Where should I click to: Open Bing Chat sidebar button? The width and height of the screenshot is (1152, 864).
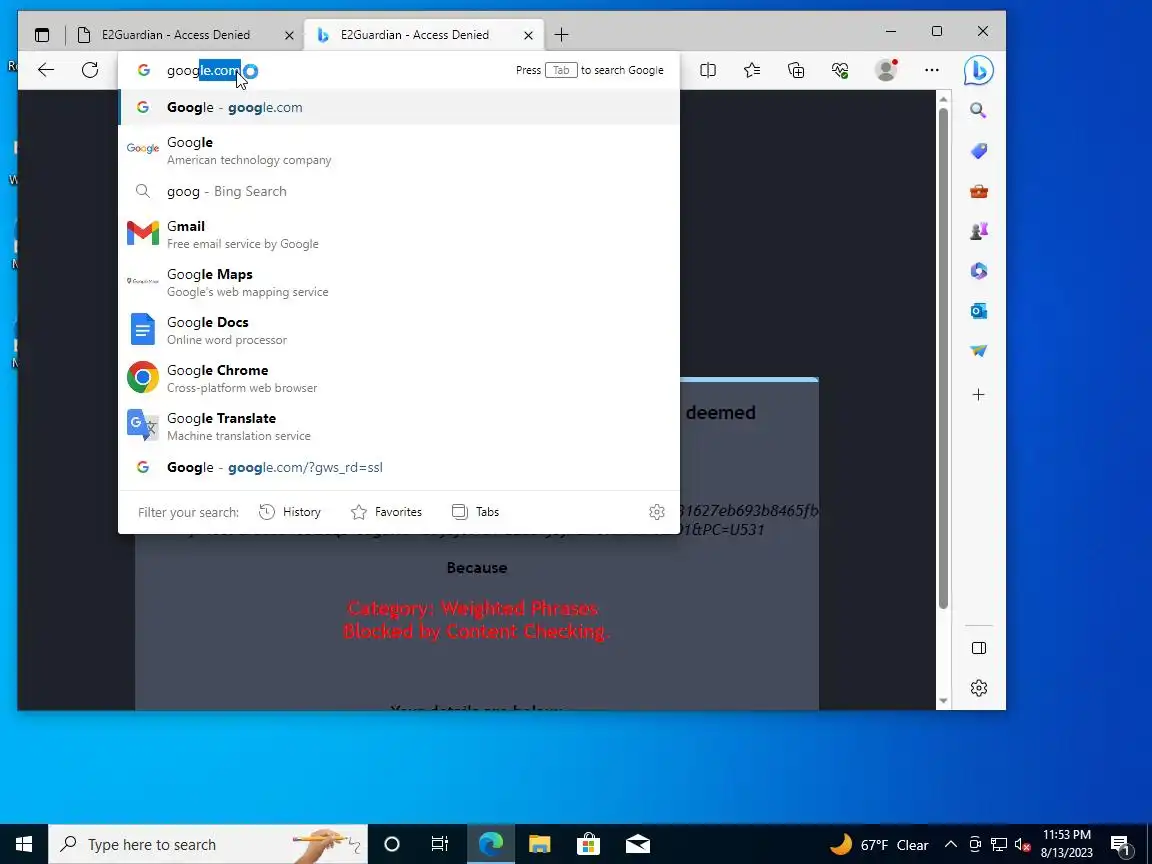(x=979, y=70)
